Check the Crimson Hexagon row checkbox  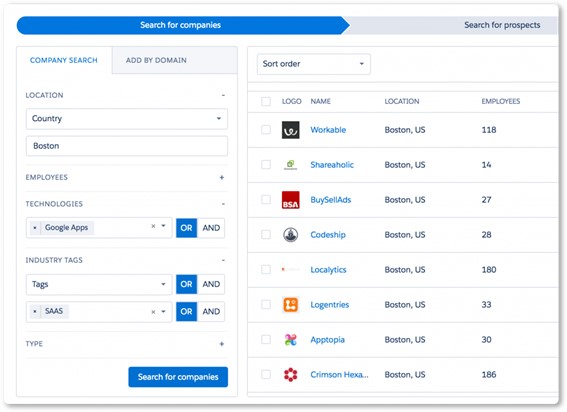click(x=266, y=374)
